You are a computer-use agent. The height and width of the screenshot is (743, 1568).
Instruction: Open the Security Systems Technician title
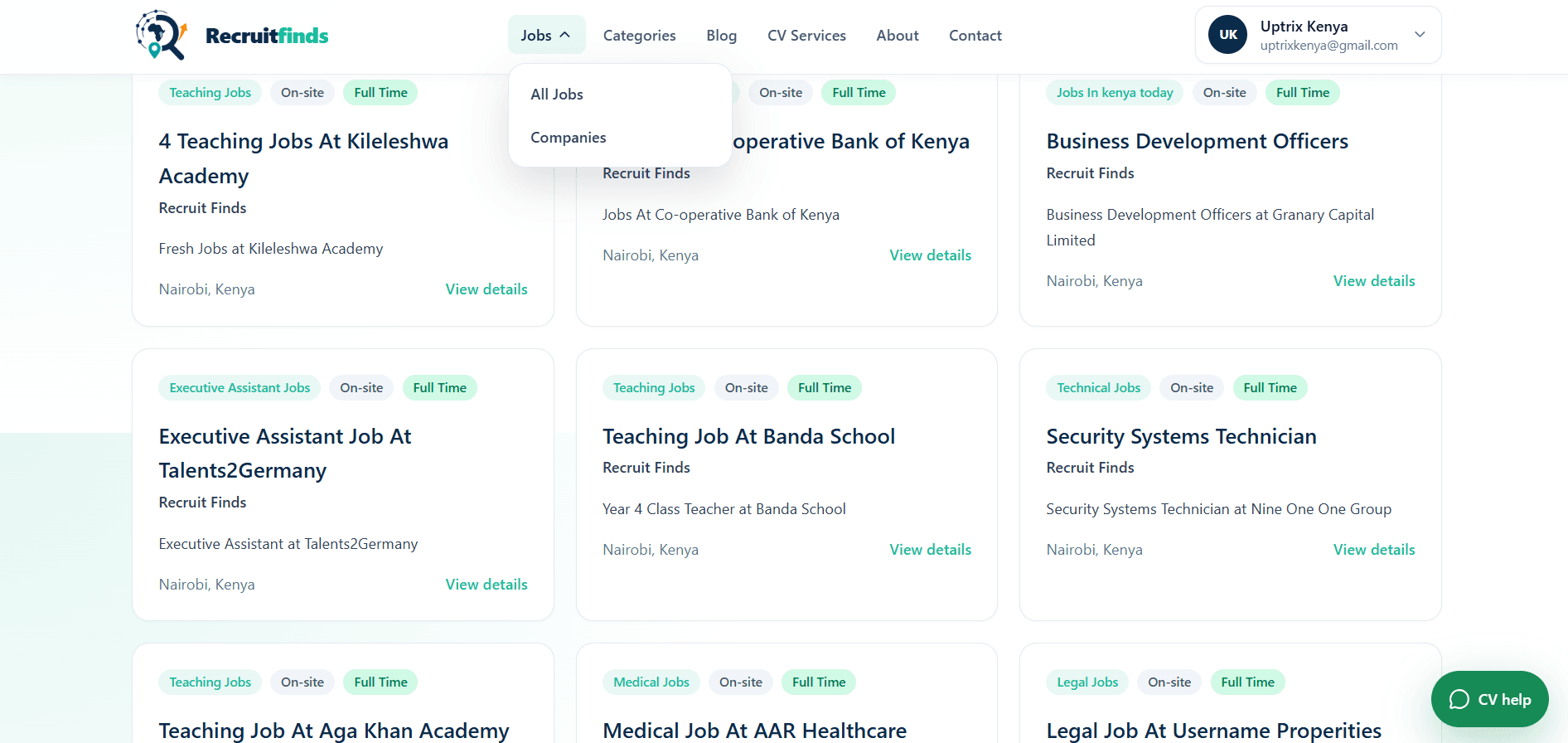click(x=1181, y=436)
